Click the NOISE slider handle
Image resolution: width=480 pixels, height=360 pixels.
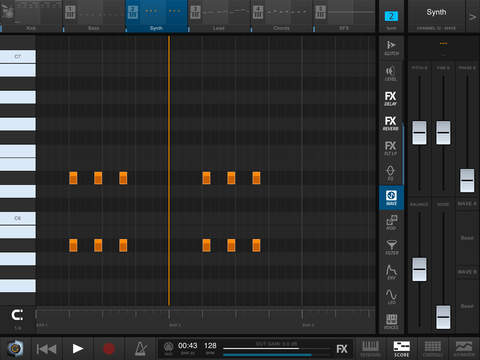pos(443,317)
